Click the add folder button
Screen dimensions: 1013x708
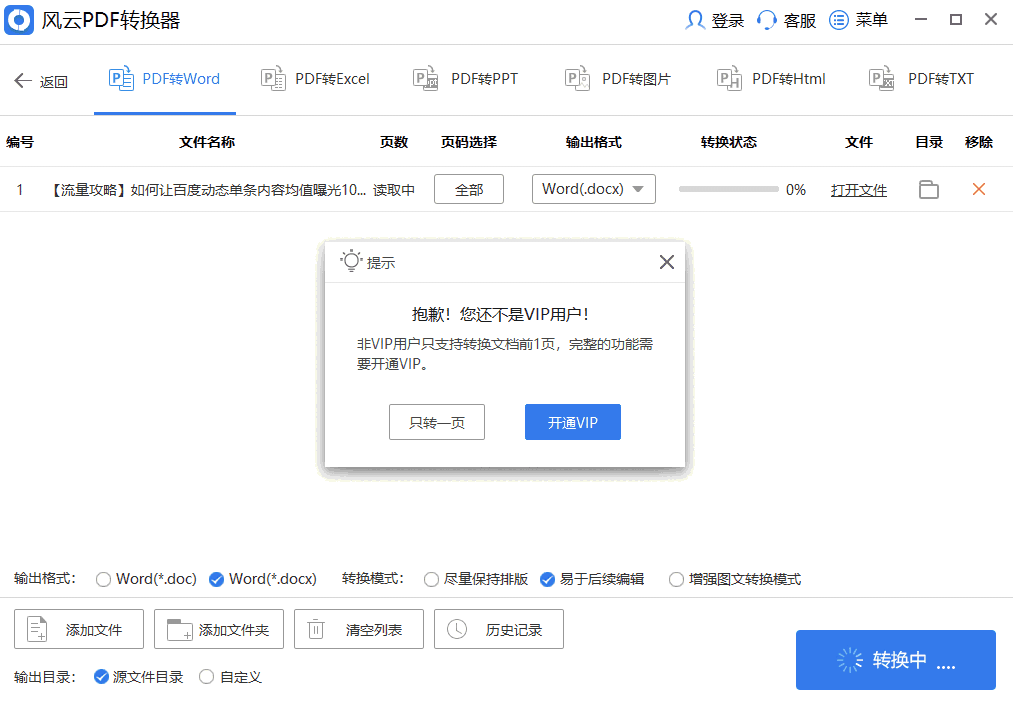pyautogui.click(x=219, y=629)
